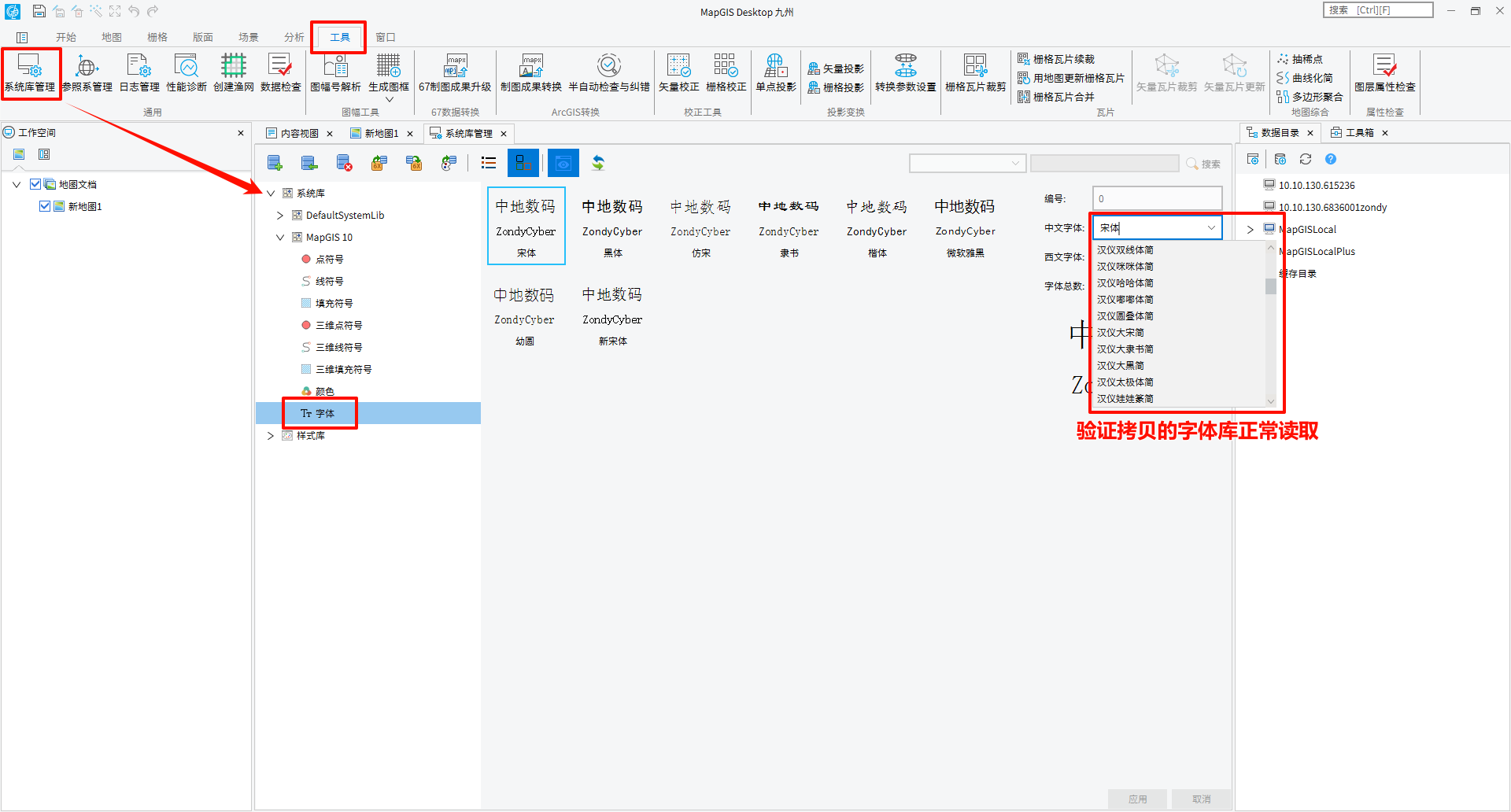The image size is (1511, 812).
Task: Open the 中文字体 dropdown arrow
Action: pos(1211,228)
